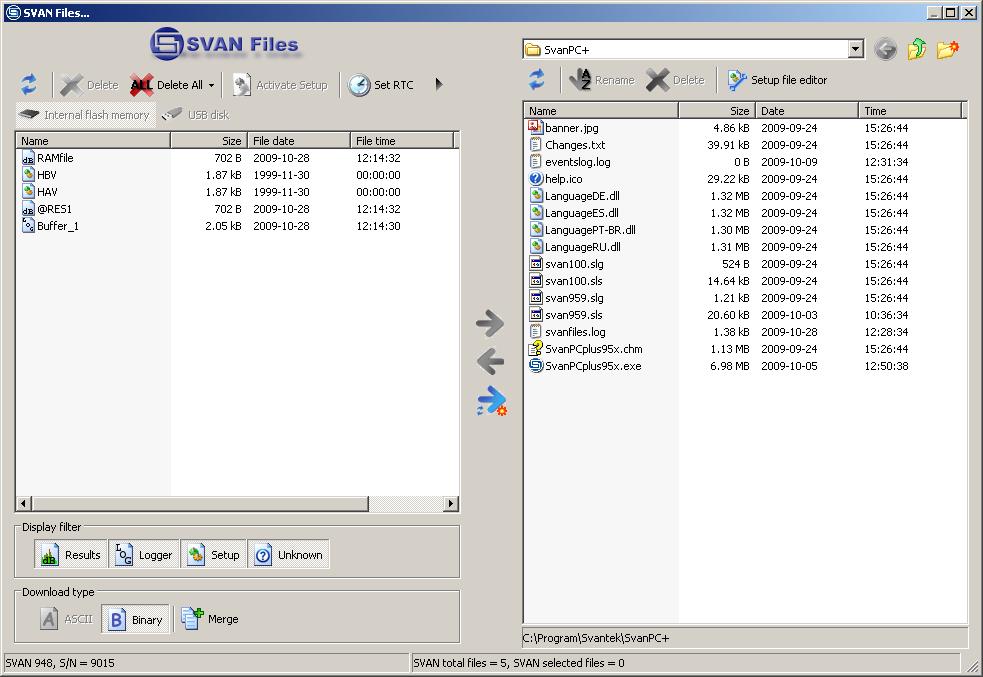The width and height of the screenshot is (983, 677).
Task: Select eventslog.log file
Action: [x=570, y=162]
